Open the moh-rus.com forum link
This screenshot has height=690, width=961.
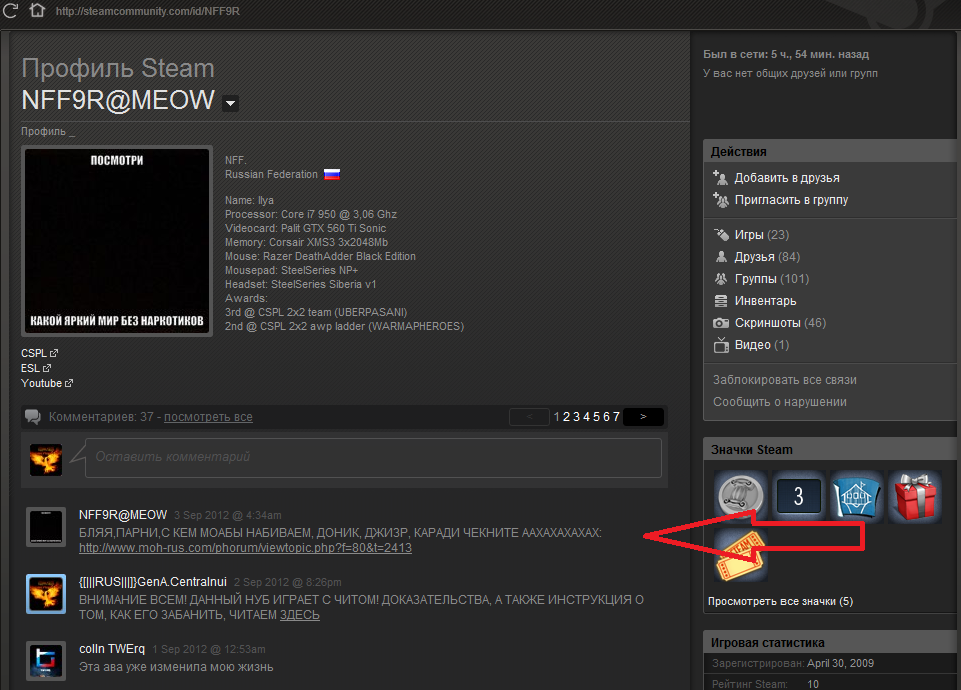pos(245,548)
